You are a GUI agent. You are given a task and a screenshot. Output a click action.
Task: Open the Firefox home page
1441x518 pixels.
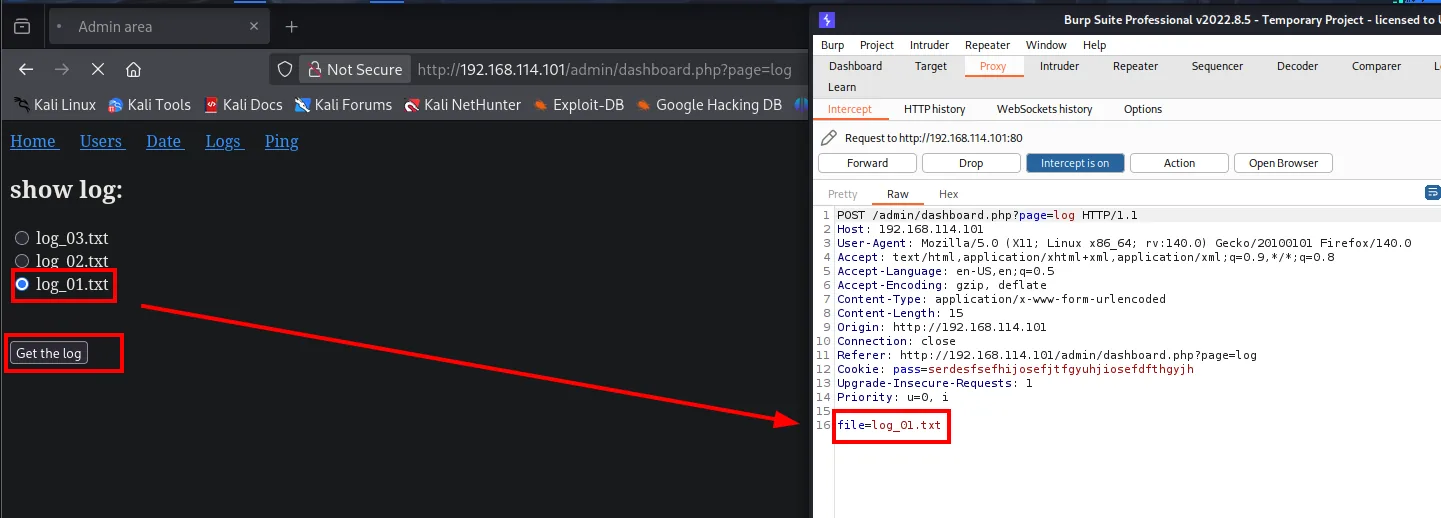(133, 69)
